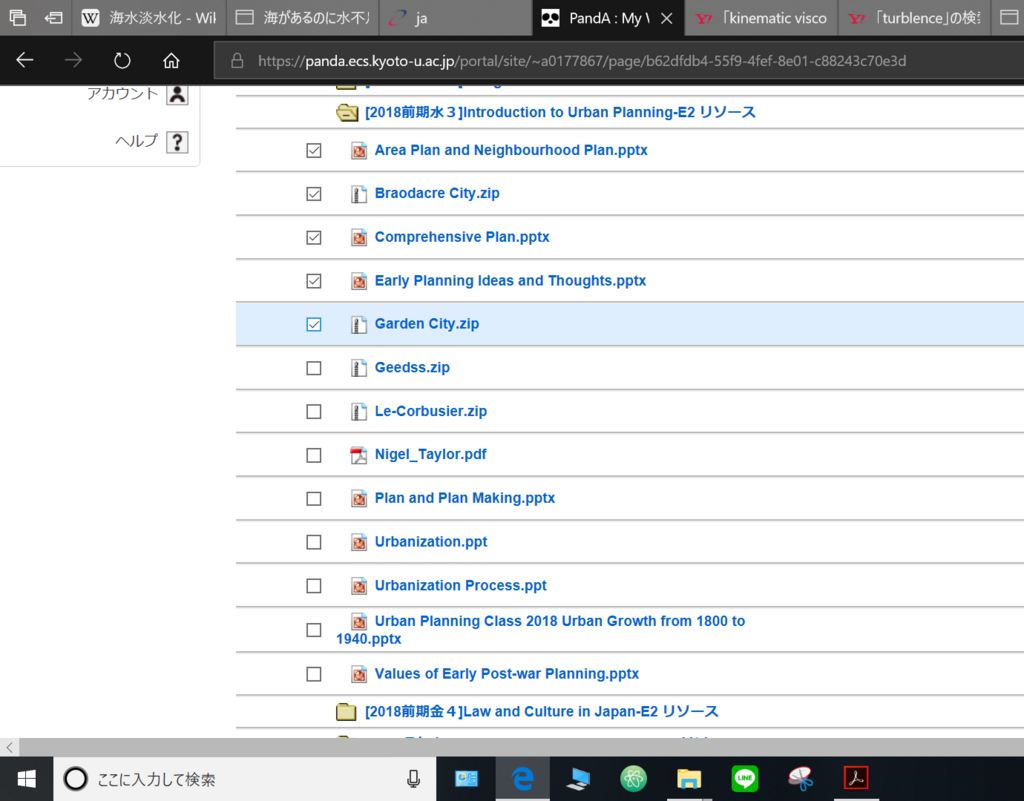1024x801 pixels.
Task: Open Nigel_Taylor.pdf link
Action: (430, 454)
